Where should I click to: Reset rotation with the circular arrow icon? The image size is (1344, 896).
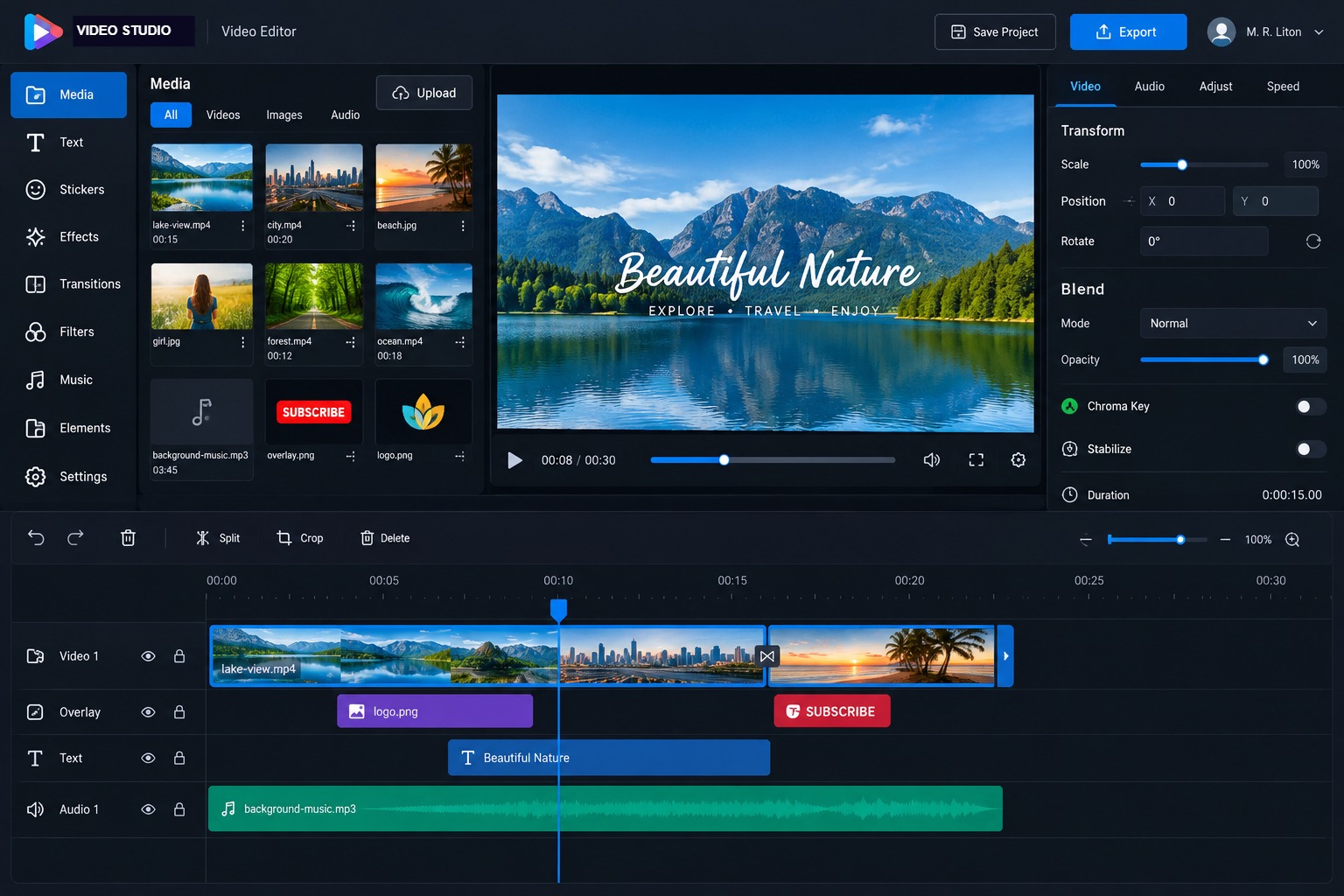(1313, 241)
